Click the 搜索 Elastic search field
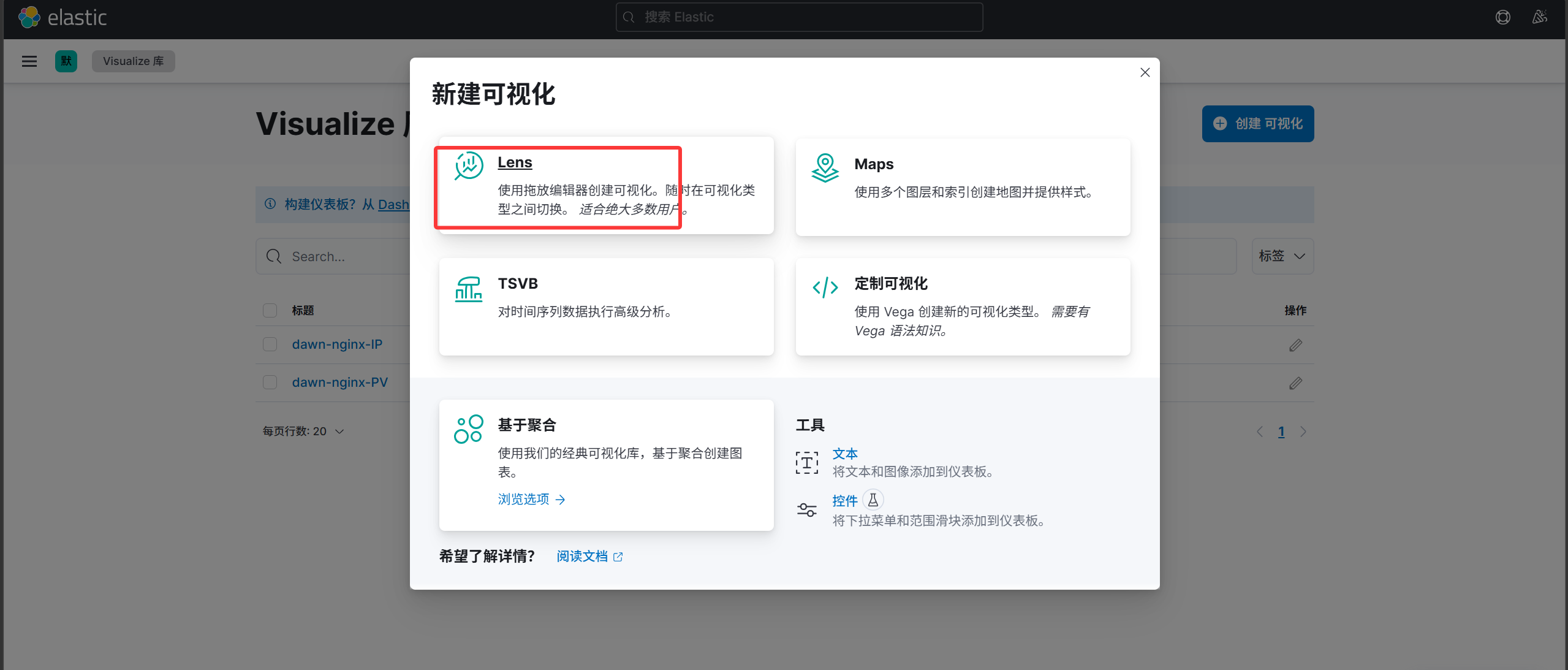This screenshot has height=670, width=1568. [799, 17]
